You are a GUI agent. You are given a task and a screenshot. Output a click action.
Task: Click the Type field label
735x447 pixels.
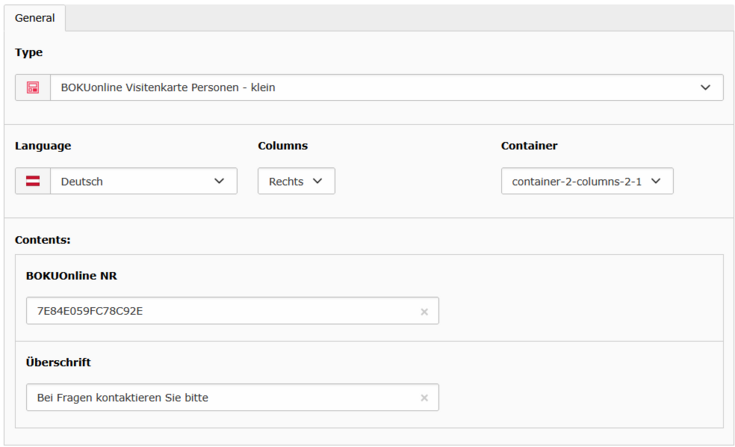pyautogui.click(x=29, y=52)
